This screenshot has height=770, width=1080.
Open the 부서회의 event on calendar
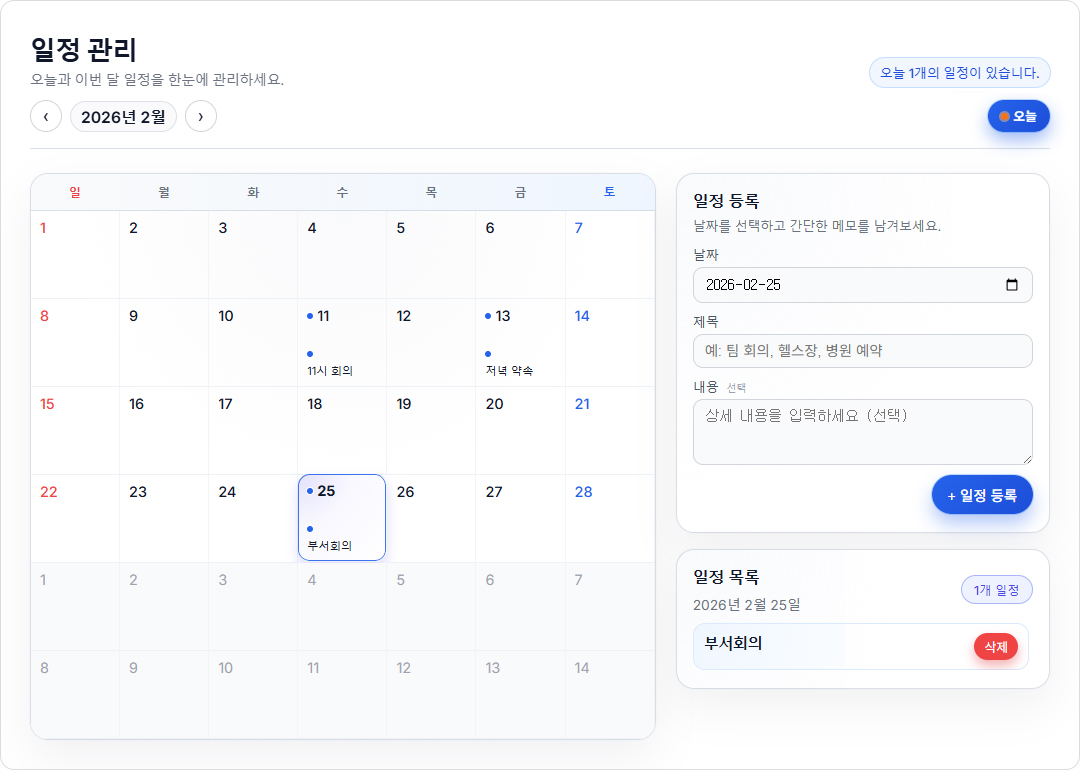point(330,546)
